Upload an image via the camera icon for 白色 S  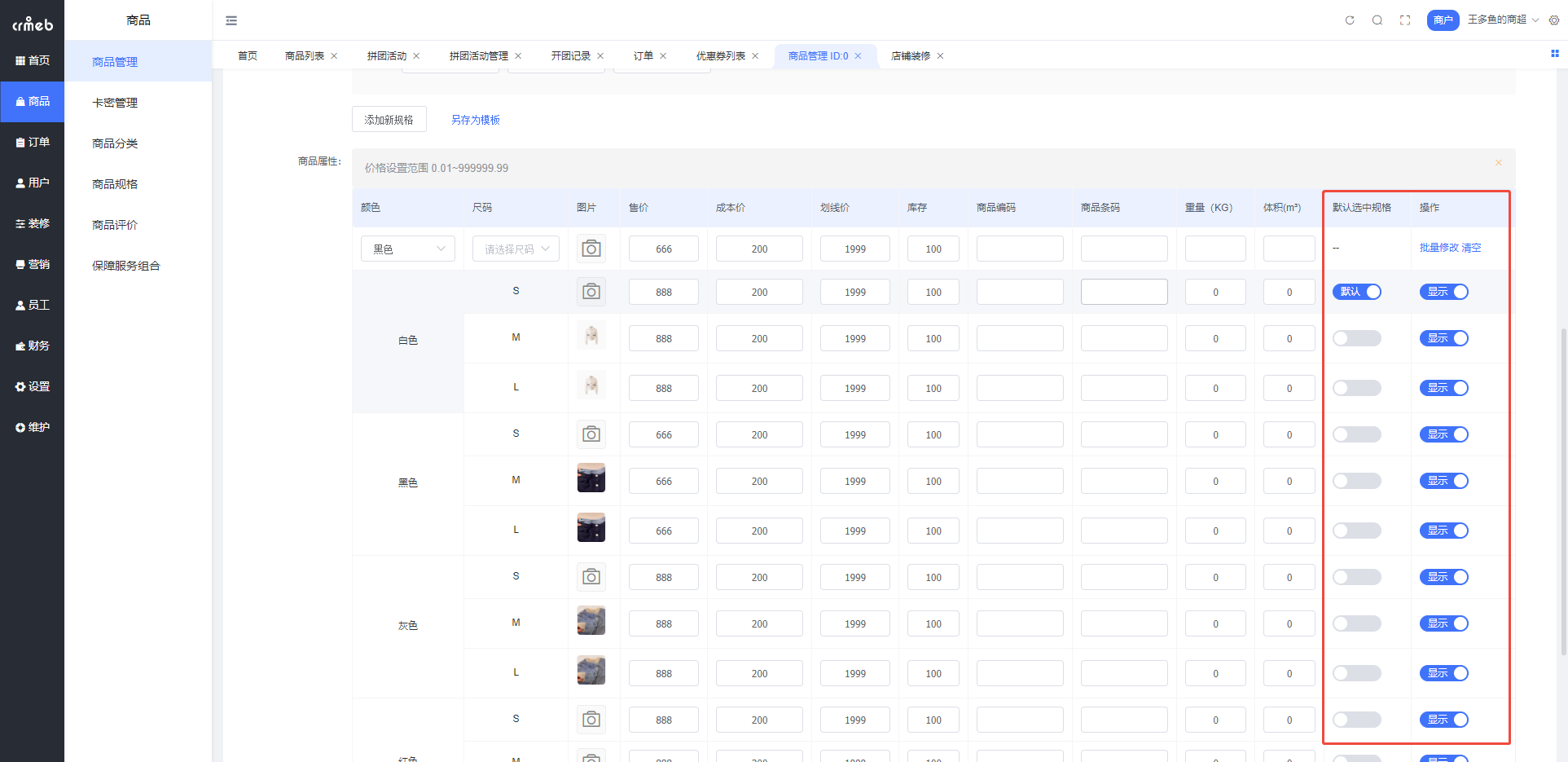(591, 291)
